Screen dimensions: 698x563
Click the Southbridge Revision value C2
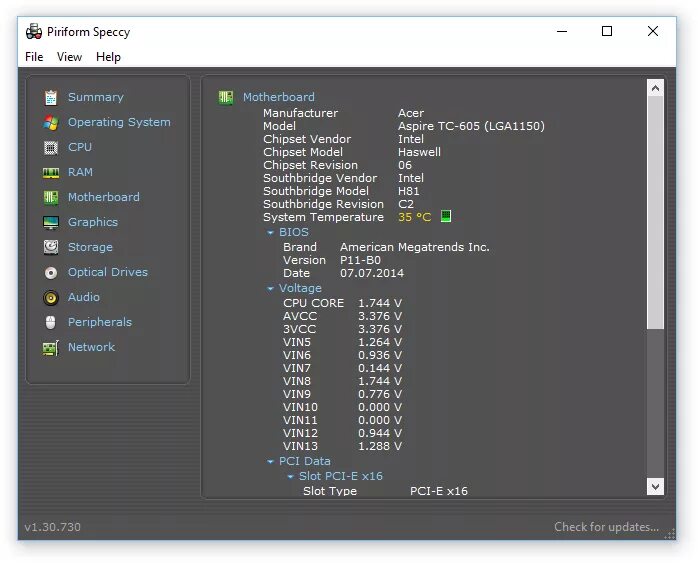pos(406,204)
